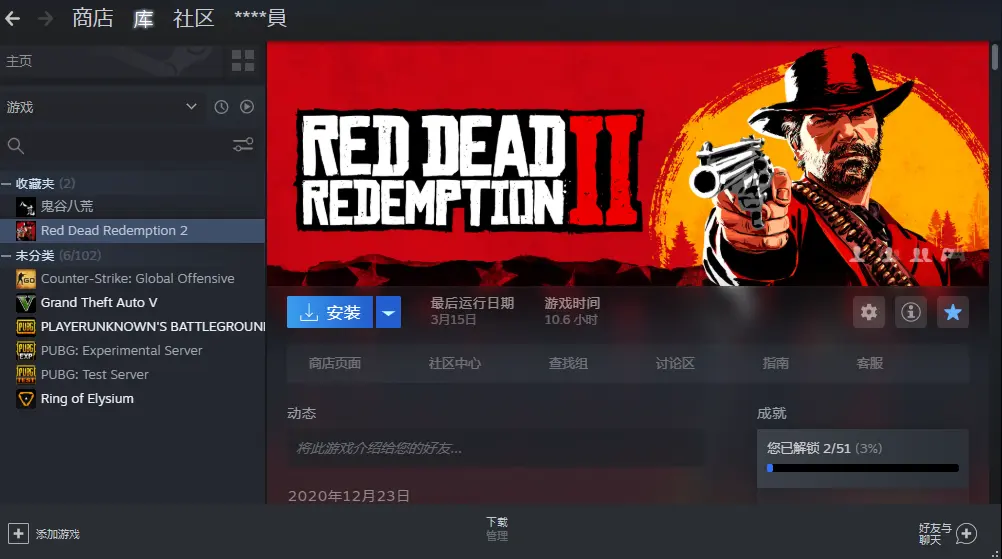The height and width of the screenshot is (559, 1002).
Task: Select Ring of Elysium
Action: (x=132, y=399)
